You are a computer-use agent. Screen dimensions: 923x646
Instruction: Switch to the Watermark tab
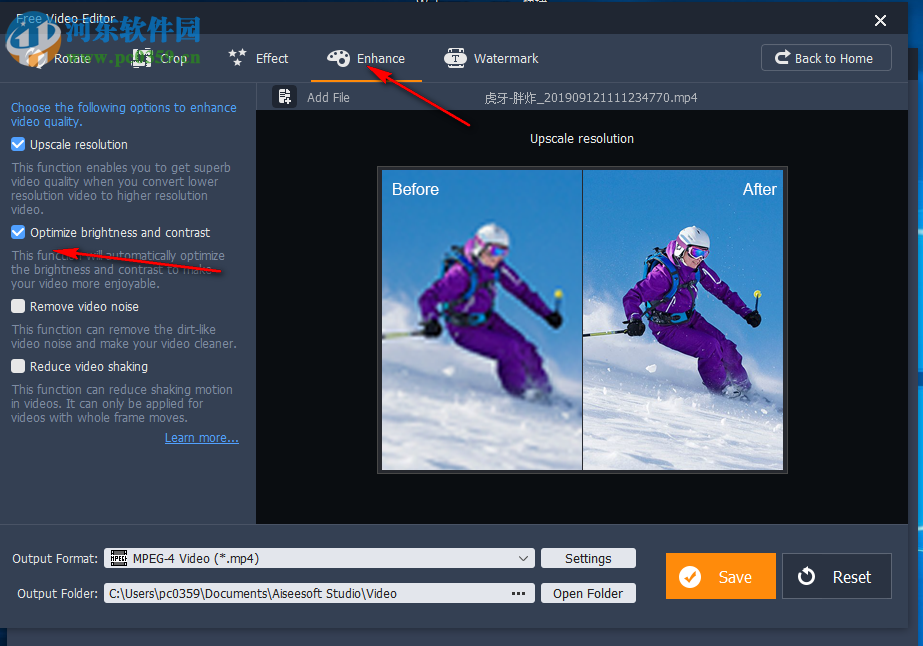[491, 58]
